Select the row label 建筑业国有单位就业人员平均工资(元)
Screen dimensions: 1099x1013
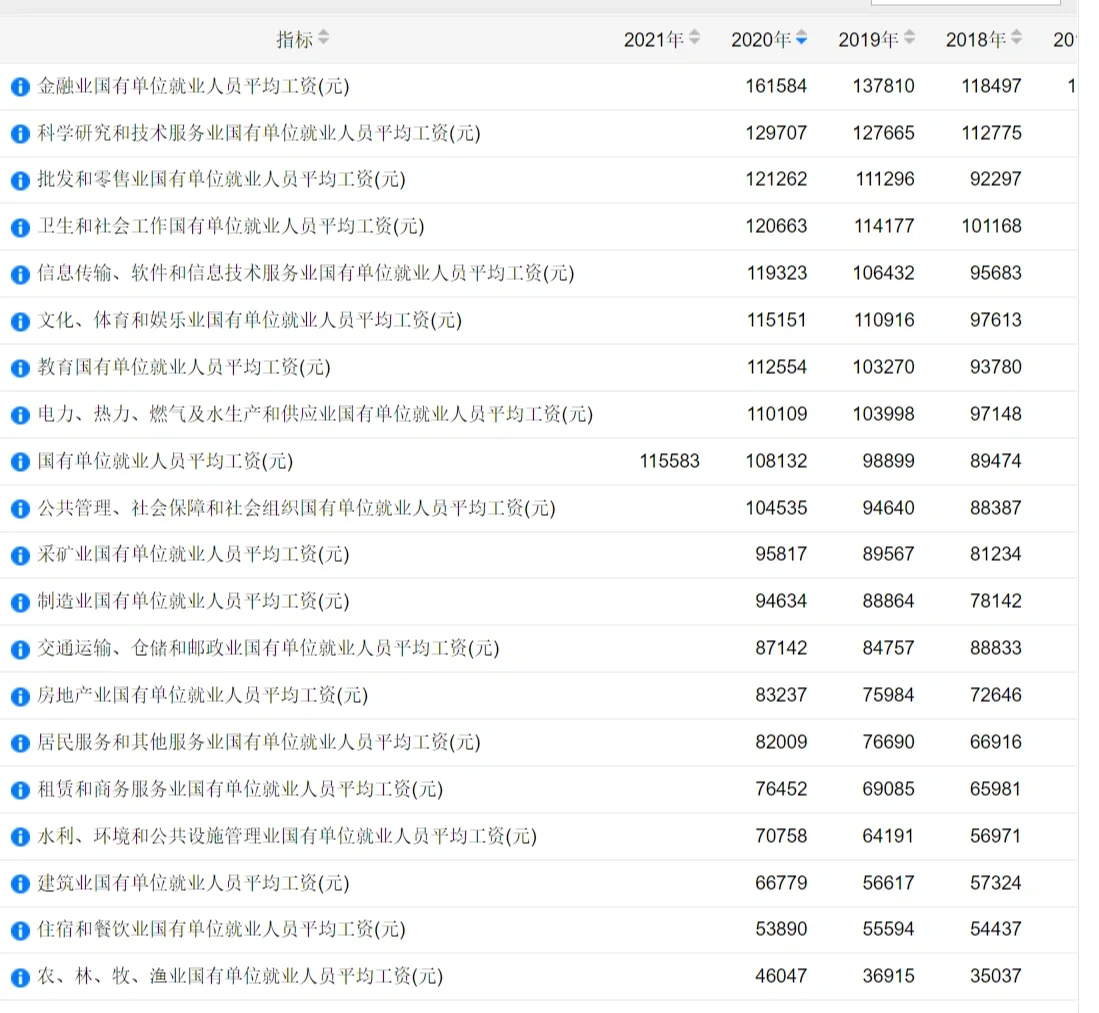coord(193,883)
